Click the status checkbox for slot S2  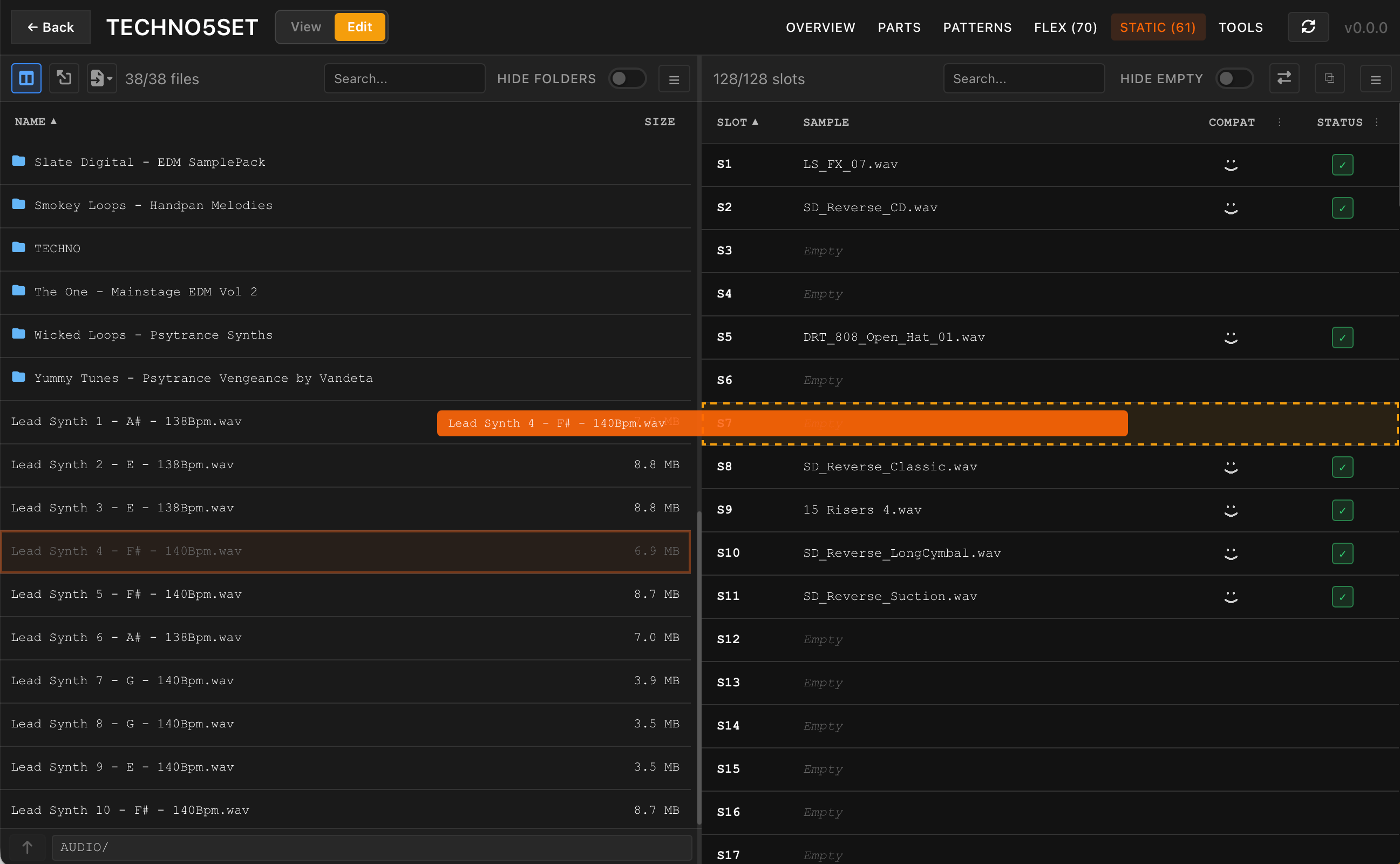click(x=1342, y=208)
